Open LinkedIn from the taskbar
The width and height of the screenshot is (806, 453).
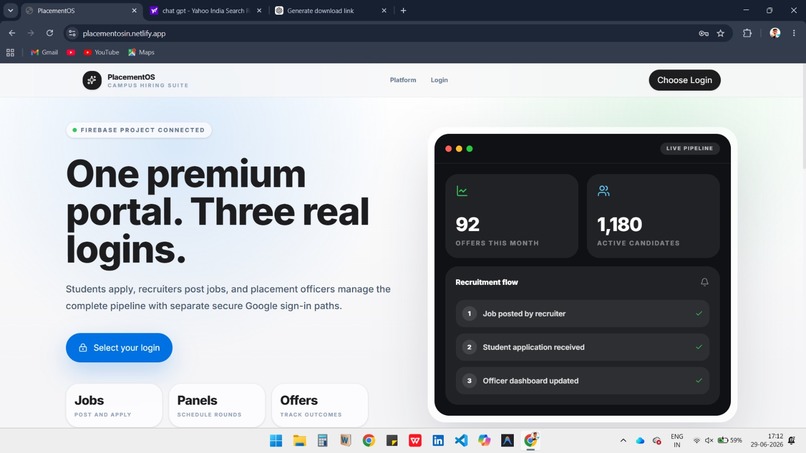[438, 441]
